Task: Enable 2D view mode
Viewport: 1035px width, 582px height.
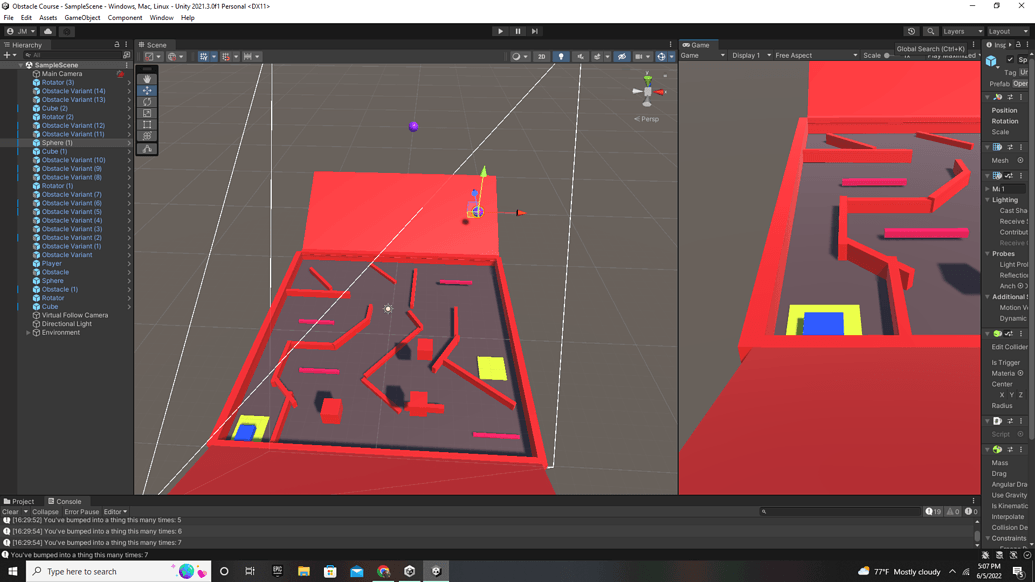Action: click(x=541, y=56)
